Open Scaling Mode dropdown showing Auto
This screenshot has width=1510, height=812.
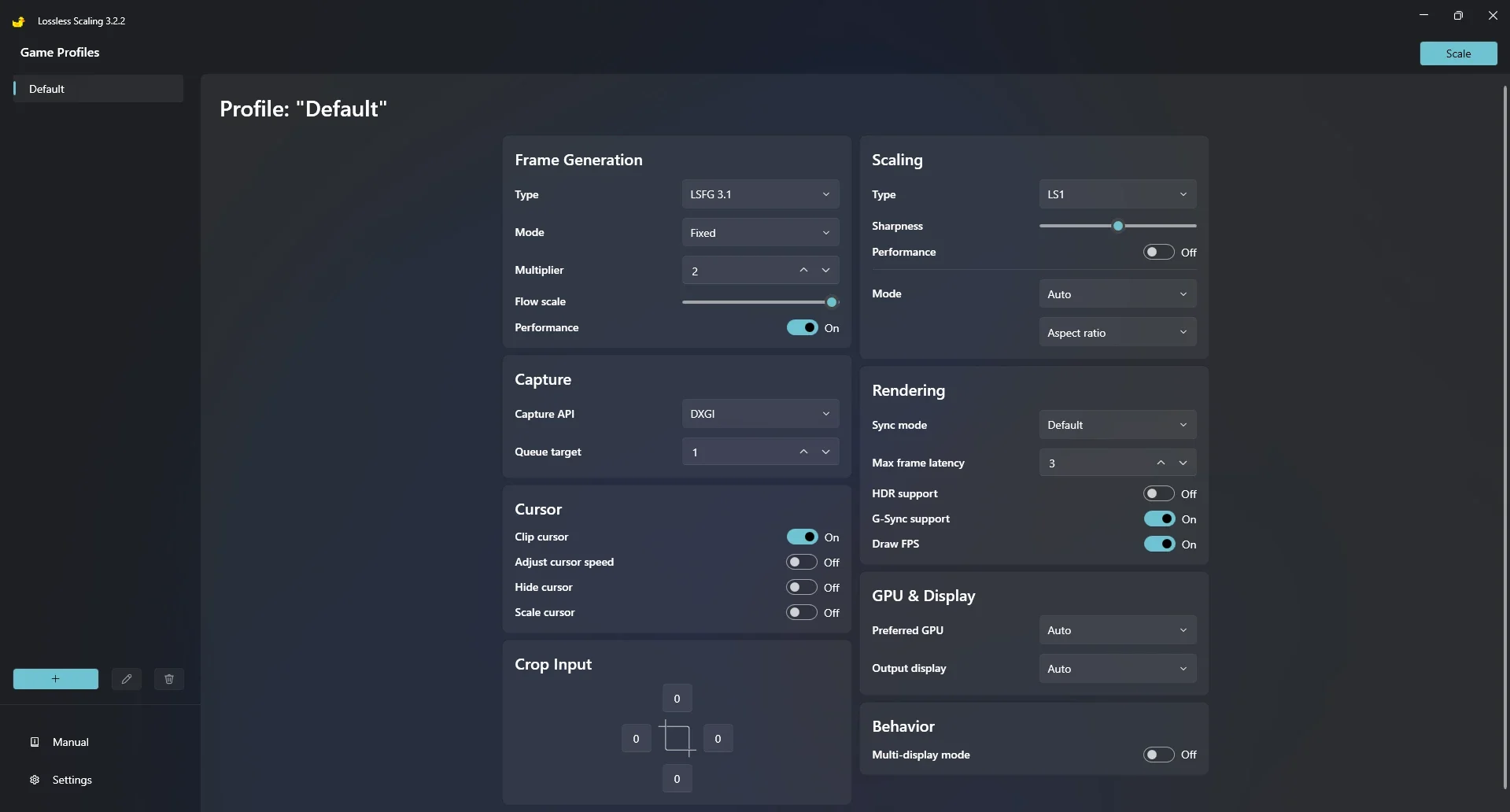[x=1117, y=294]
